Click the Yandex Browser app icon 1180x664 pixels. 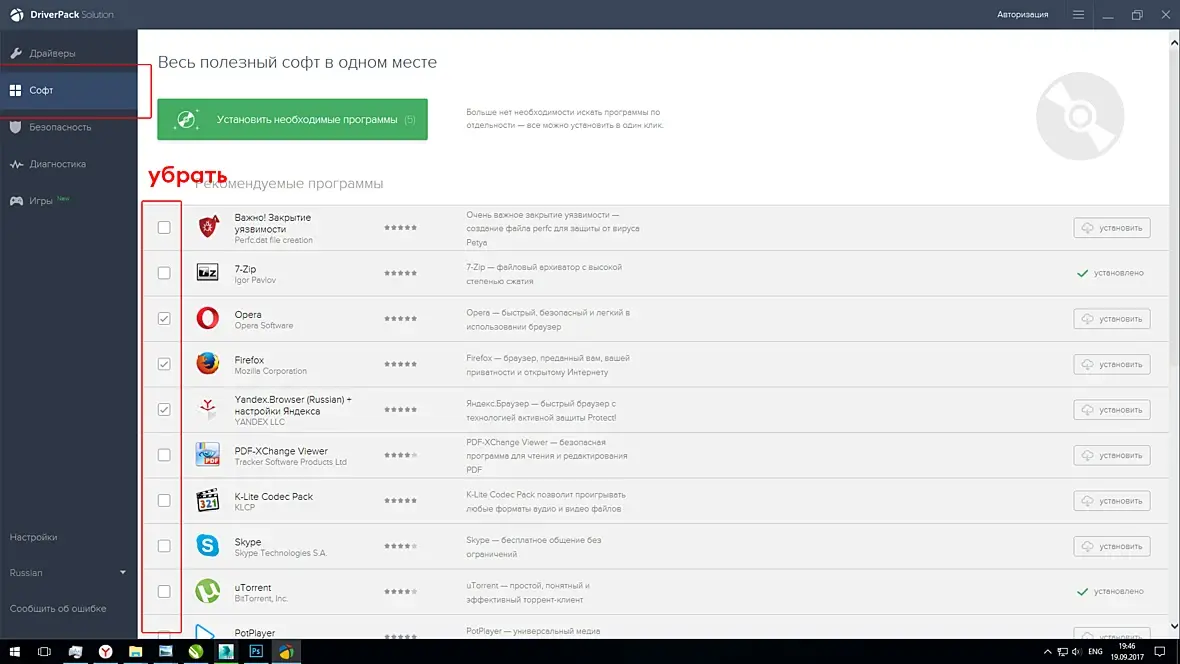[208, 409]
